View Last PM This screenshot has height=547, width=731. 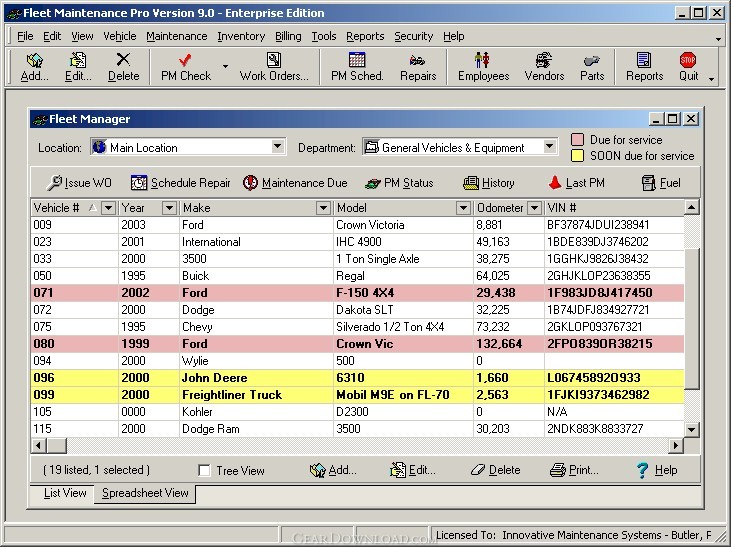tap(576, 183)
